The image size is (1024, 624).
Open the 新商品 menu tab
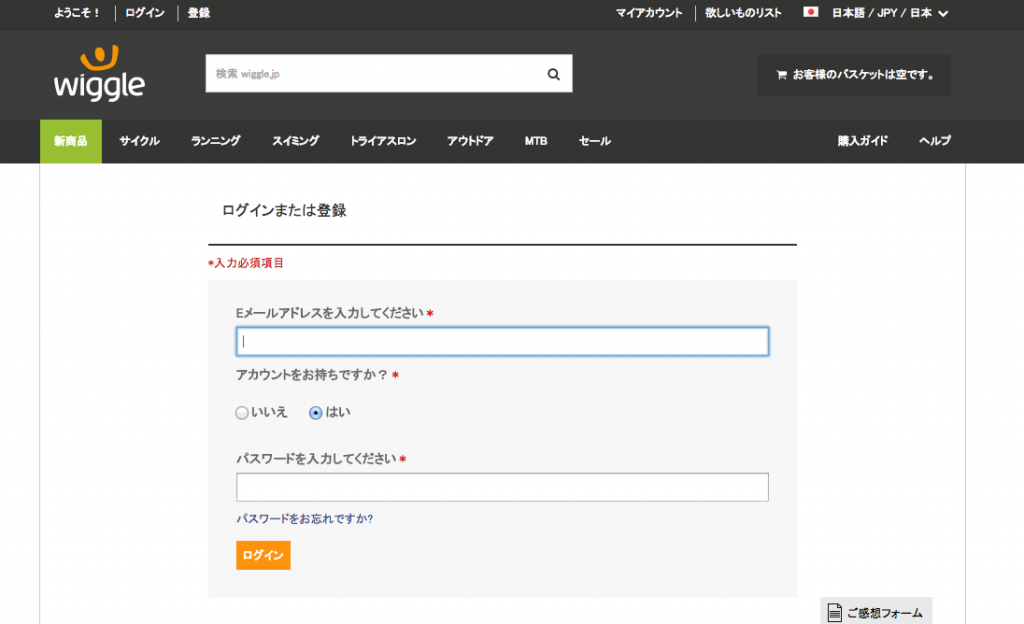[71, 141]
